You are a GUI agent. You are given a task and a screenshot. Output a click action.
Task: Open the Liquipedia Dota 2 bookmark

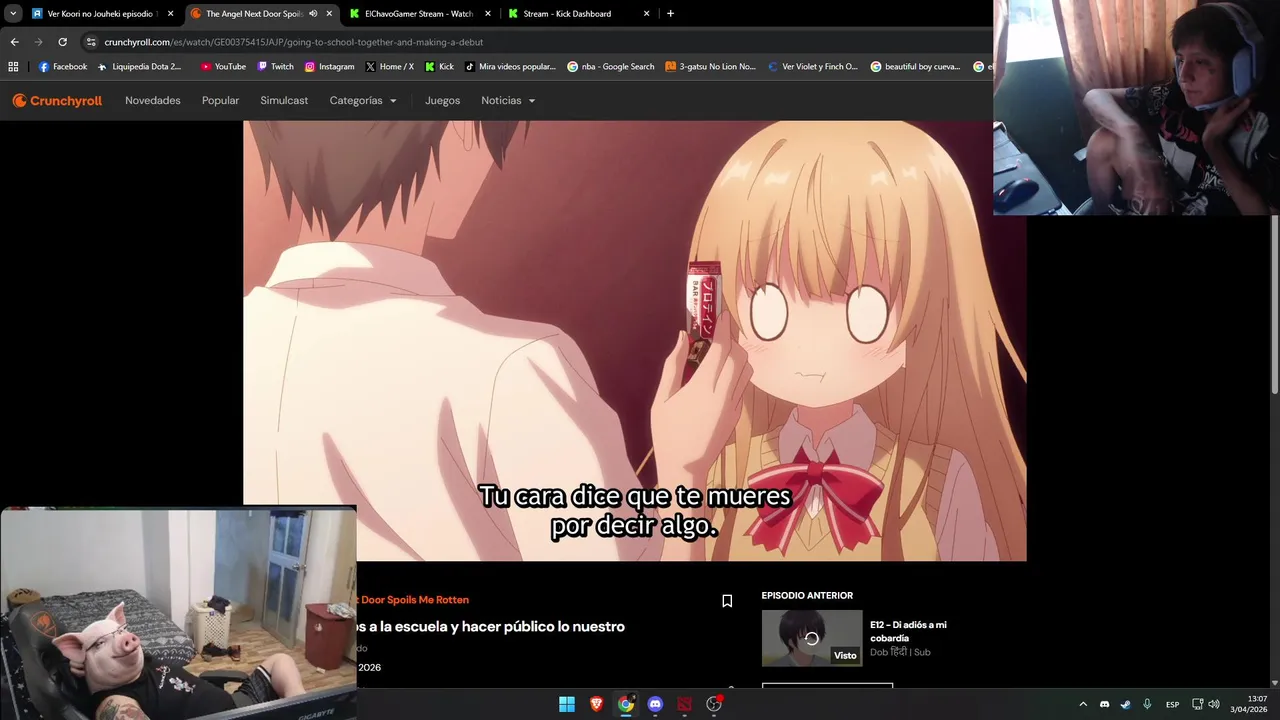139,67
